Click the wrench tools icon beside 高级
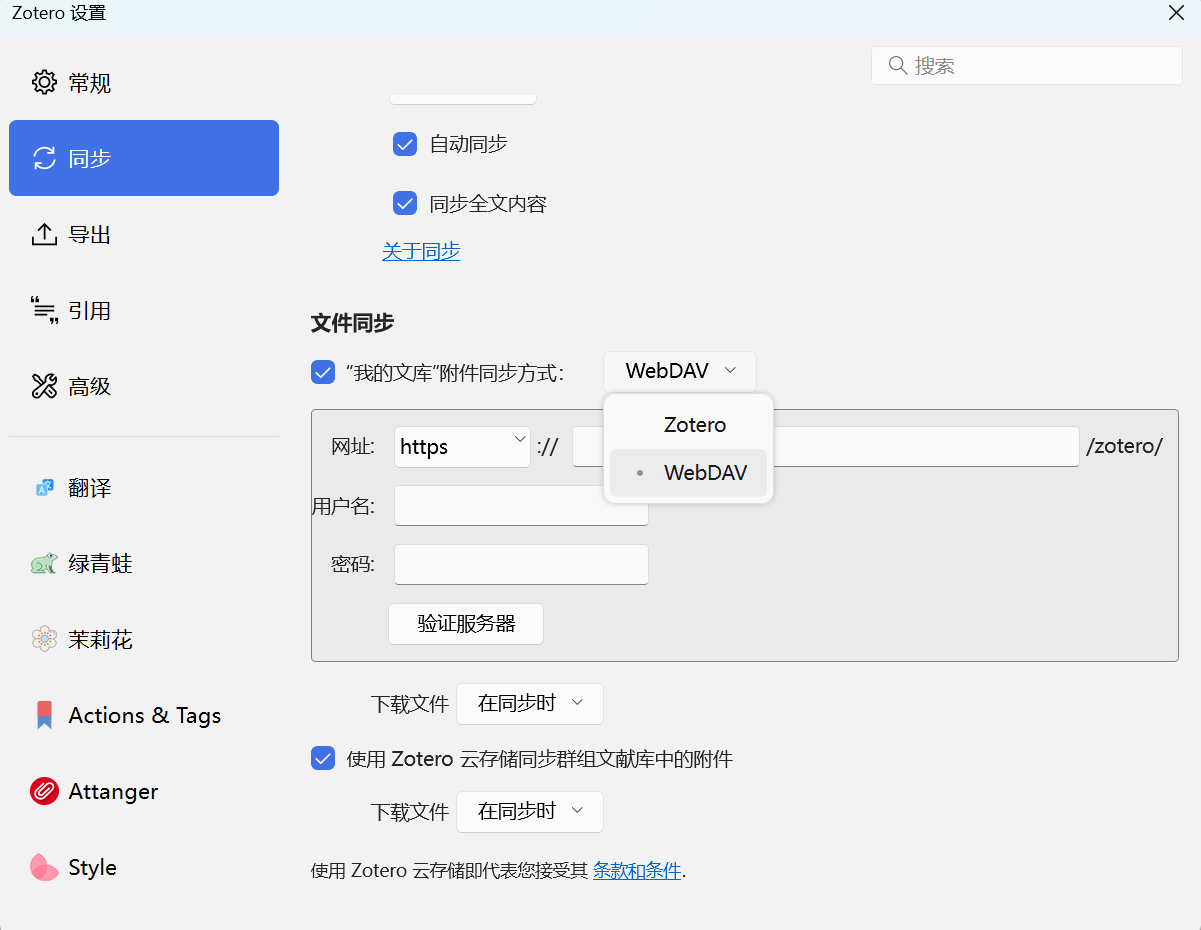 (x=44, y=387)
